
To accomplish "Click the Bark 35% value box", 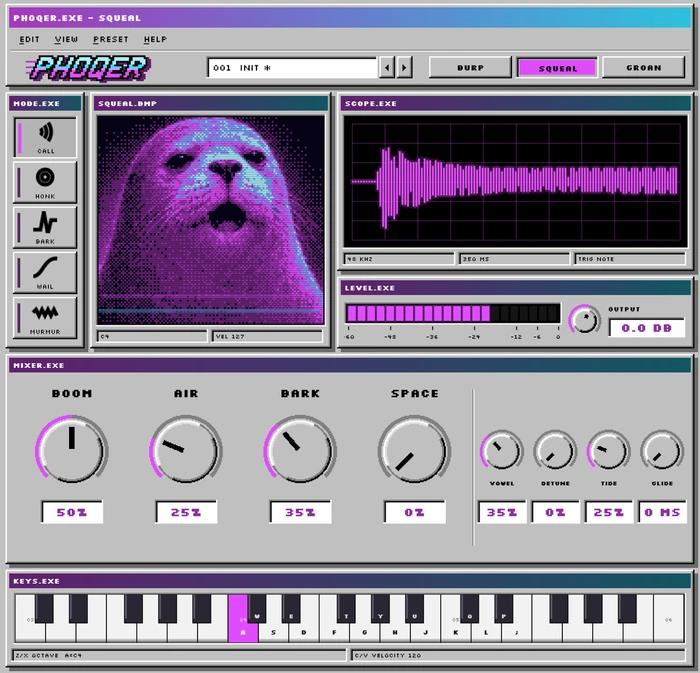I will click(x=300, y=512).
